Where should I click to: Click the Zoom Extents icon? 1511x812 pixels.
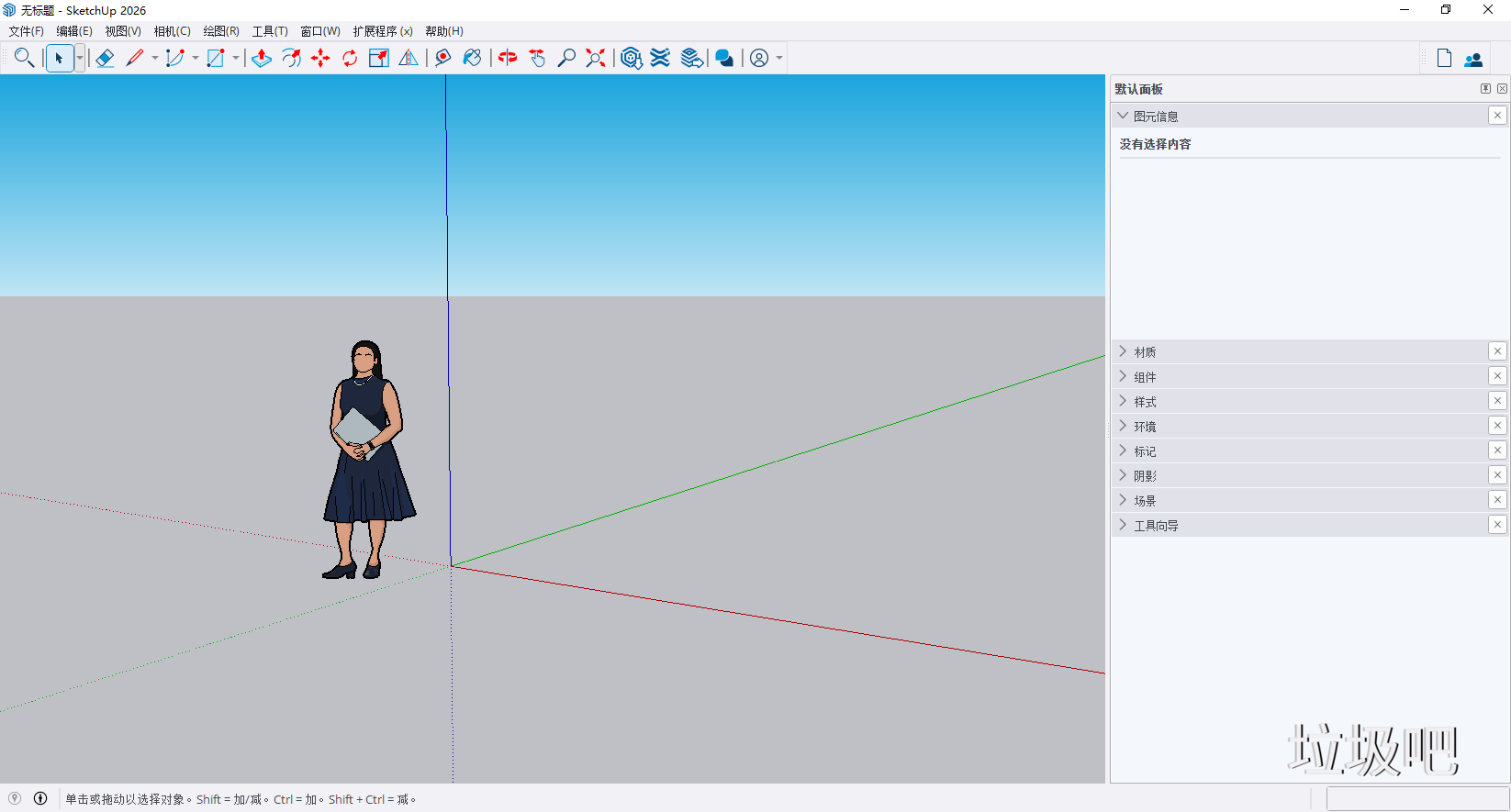point(596,58)
